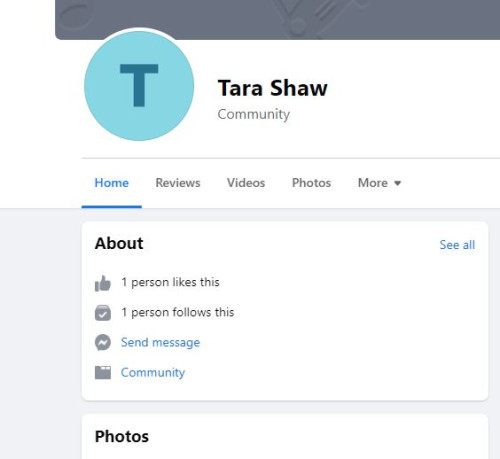Viewport: 500px width, 459px height.
Task: Click the Tara Shaw page title
Action: pyautogui.click(x=273, y=88)
